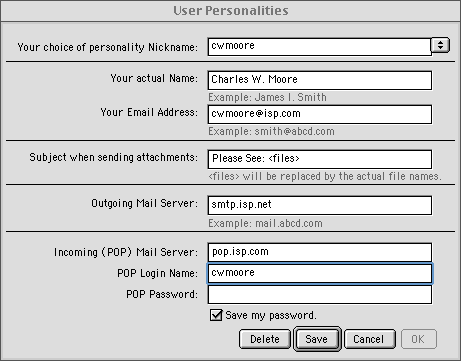Click the 'Example: James I. Smith' hint text

267,97
